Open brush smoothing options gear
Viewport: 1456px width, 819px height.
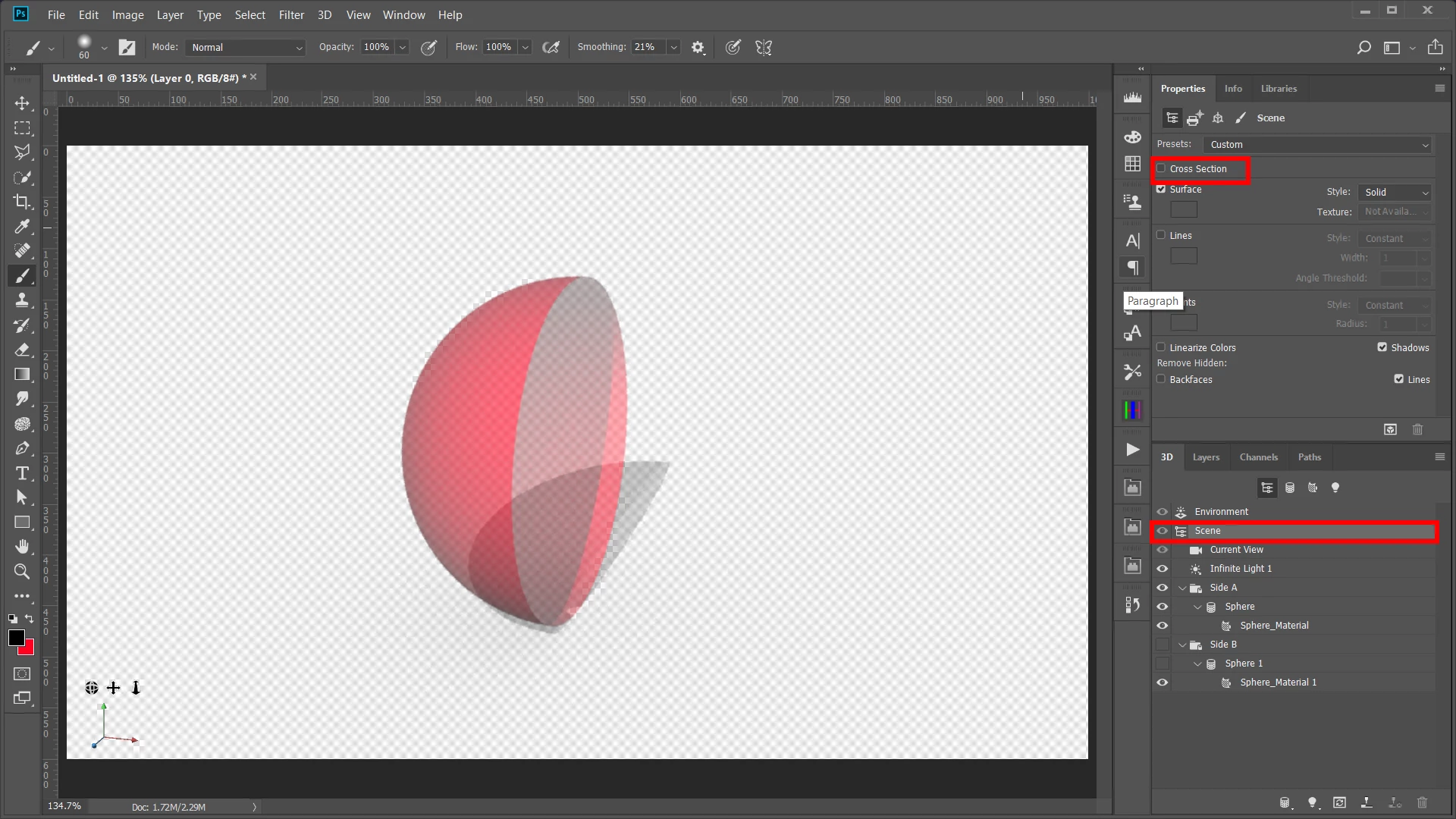[698, 48]
